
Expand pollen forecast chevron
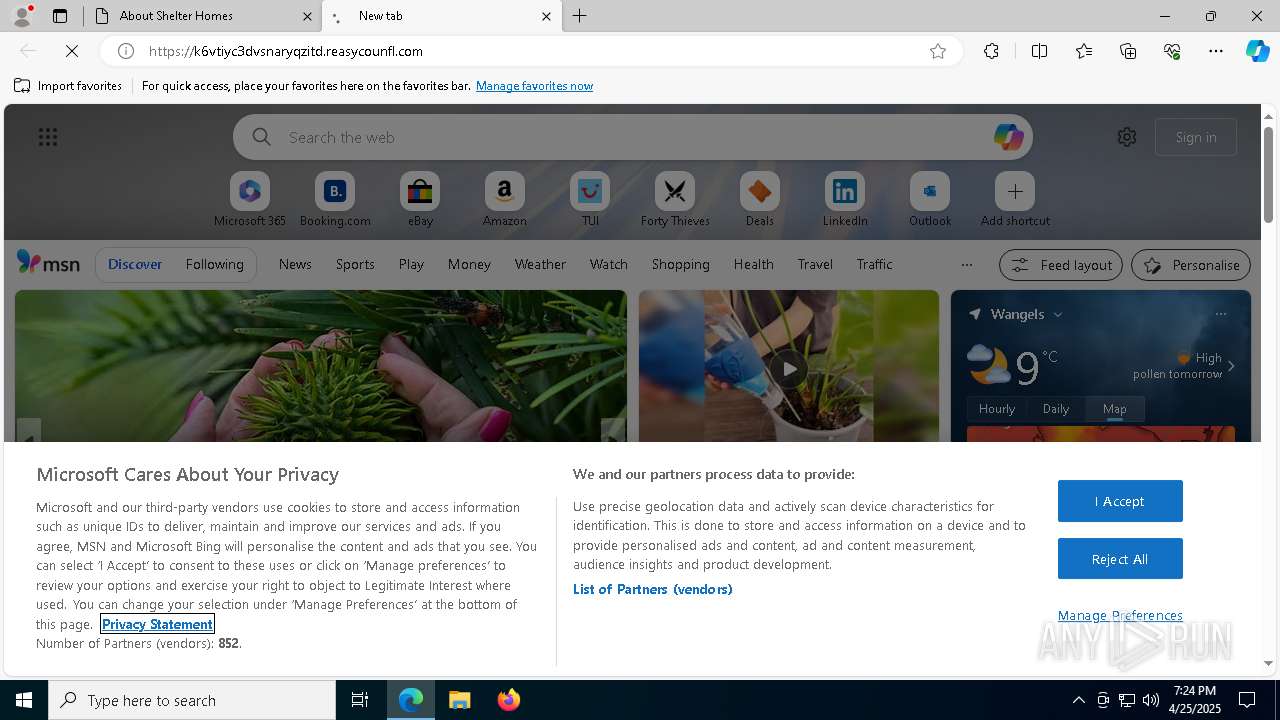point(1231,366)
